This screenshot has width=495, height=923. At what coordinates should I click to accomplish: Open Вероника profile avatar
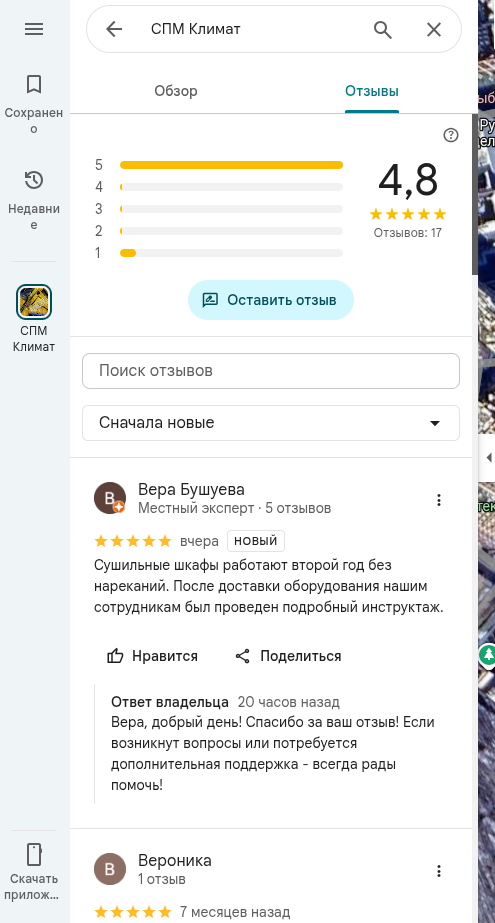click(109, 869)
